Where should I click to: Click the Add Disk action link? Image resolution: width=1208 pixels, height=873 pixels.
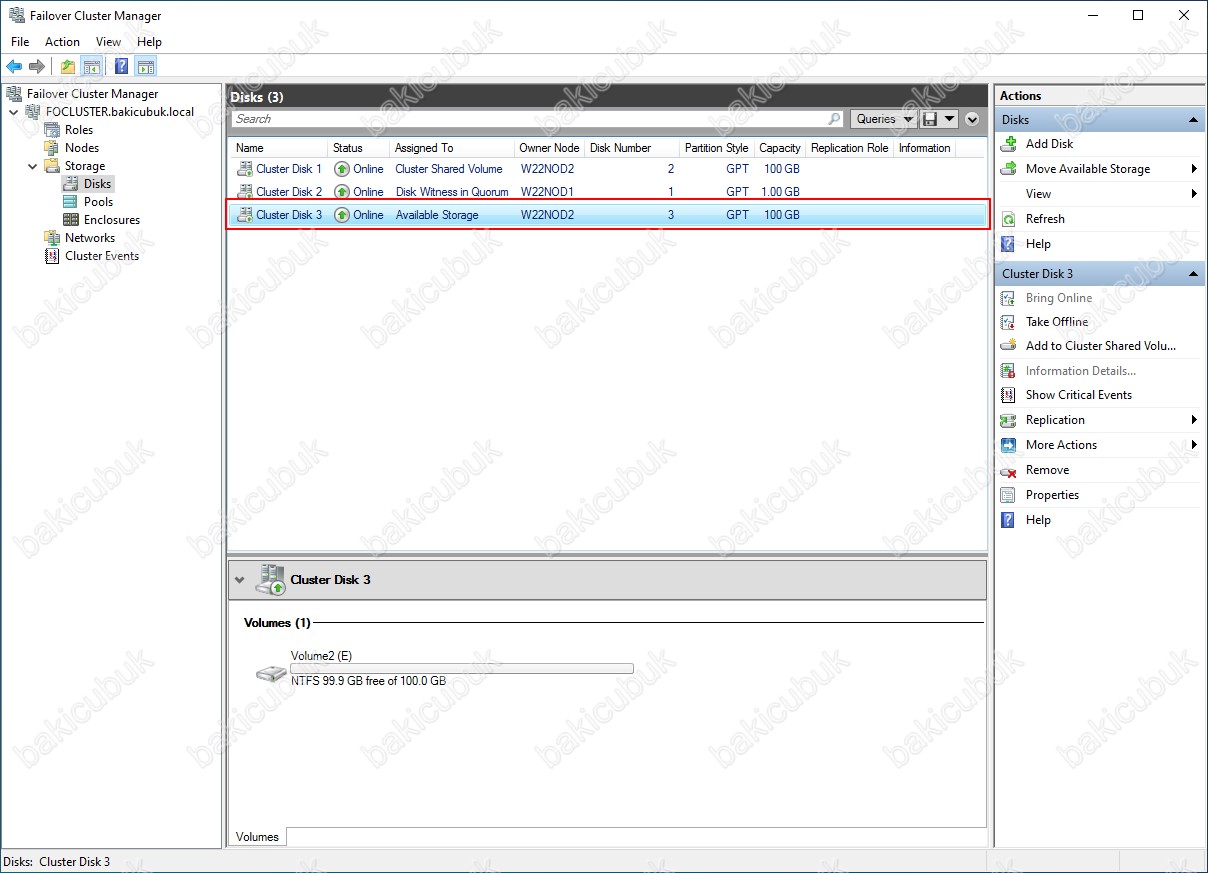pyautogui.click(x=1049, y=144)
